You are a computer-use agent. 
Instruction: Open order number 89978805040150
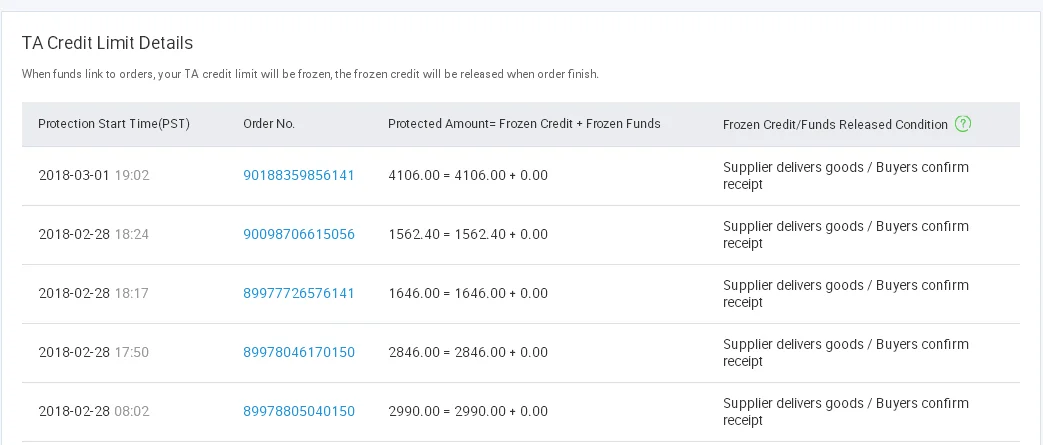[298, 412]
